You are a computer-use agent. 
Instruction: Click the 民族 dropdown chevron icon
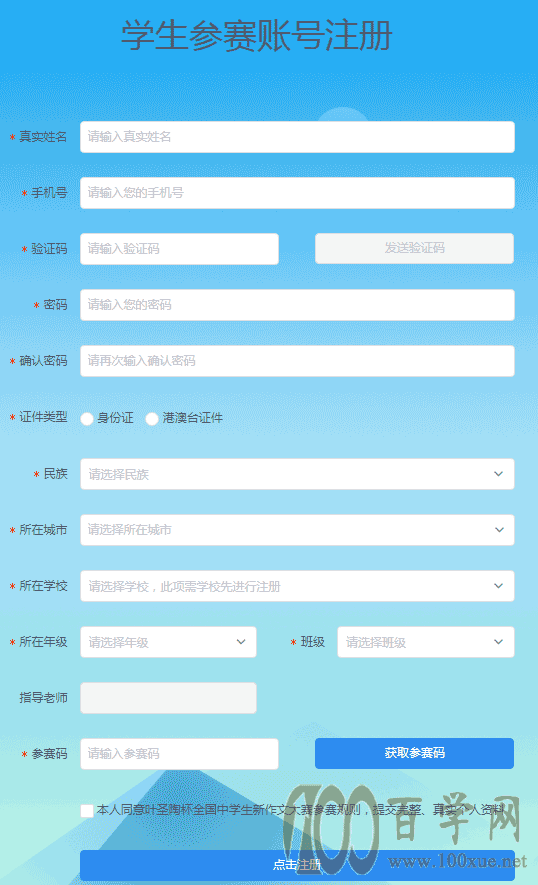click(x=498, y=474)
